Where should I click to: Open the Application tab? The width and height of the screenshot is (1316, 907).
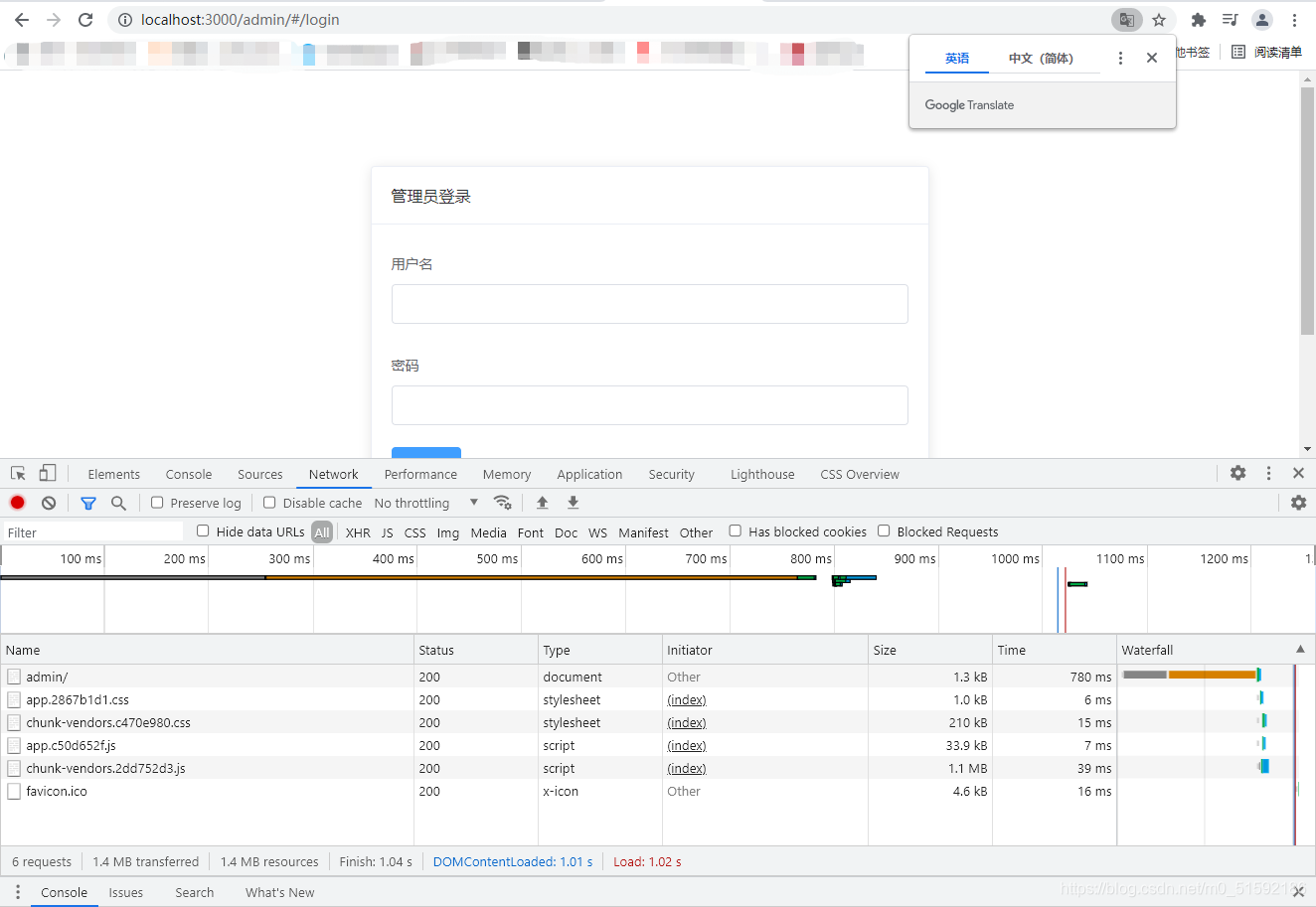[589, 475]
